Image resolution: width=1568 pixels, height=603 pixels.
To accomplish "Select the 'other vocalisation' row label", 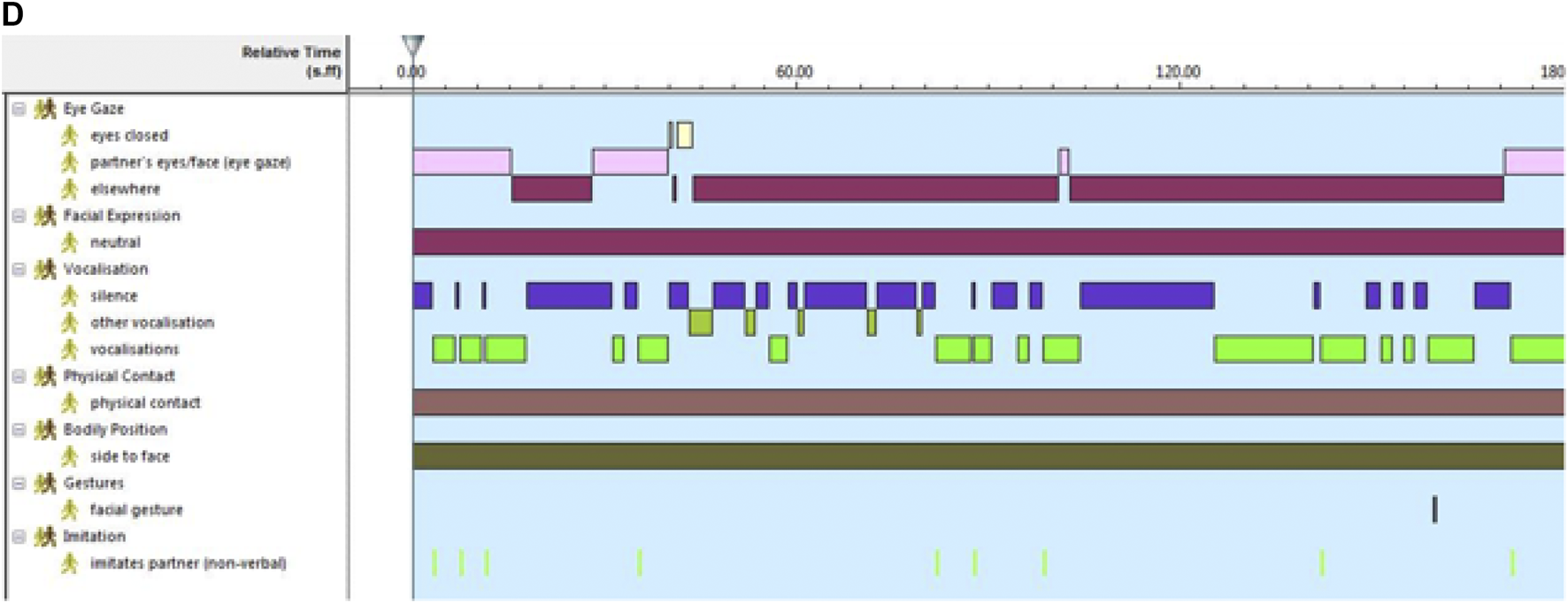I will 151,323.
